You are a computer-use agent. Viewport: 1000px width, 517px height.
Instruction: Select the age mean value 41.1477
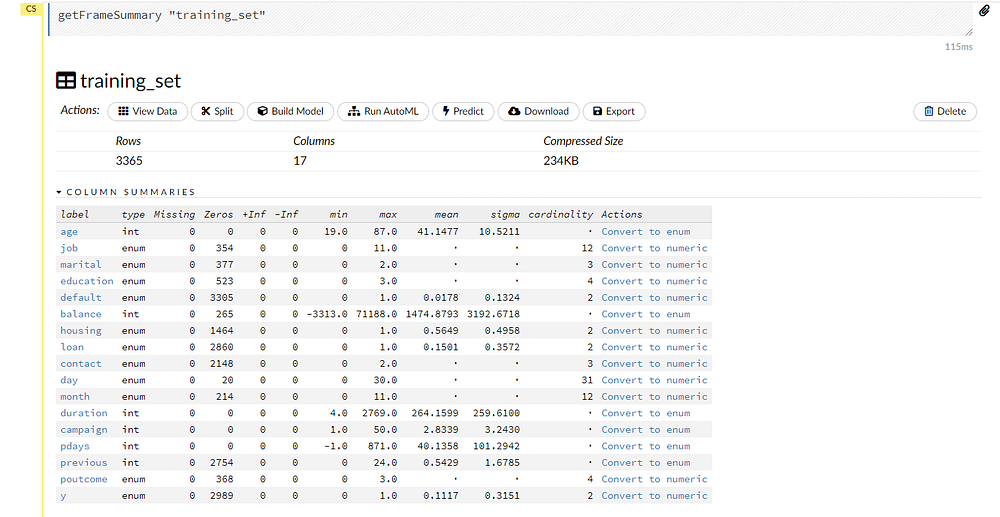point(438,231)
